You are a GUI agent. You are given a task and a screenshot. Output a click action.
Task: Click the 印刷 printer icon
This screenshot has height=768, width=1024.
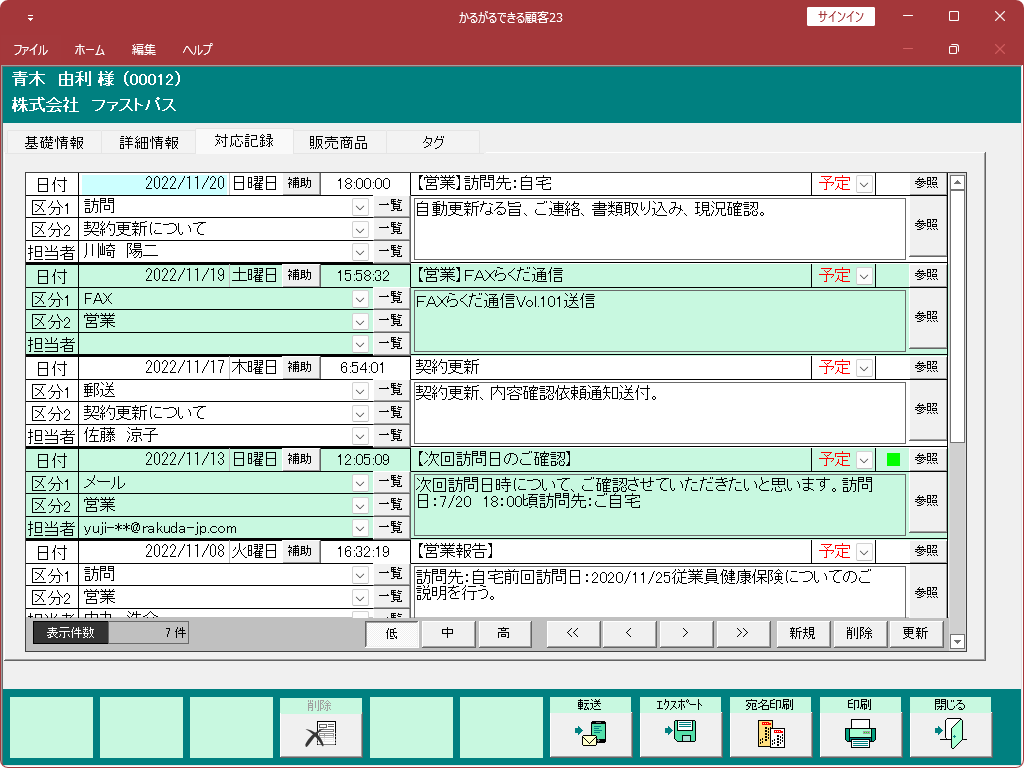(x=860, y=734)
